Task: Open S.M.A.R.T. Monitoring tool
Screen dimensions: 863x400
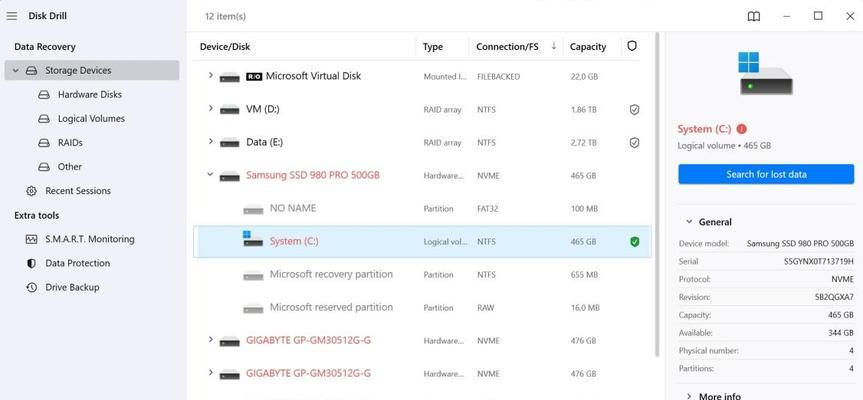Action: point(90,239)
